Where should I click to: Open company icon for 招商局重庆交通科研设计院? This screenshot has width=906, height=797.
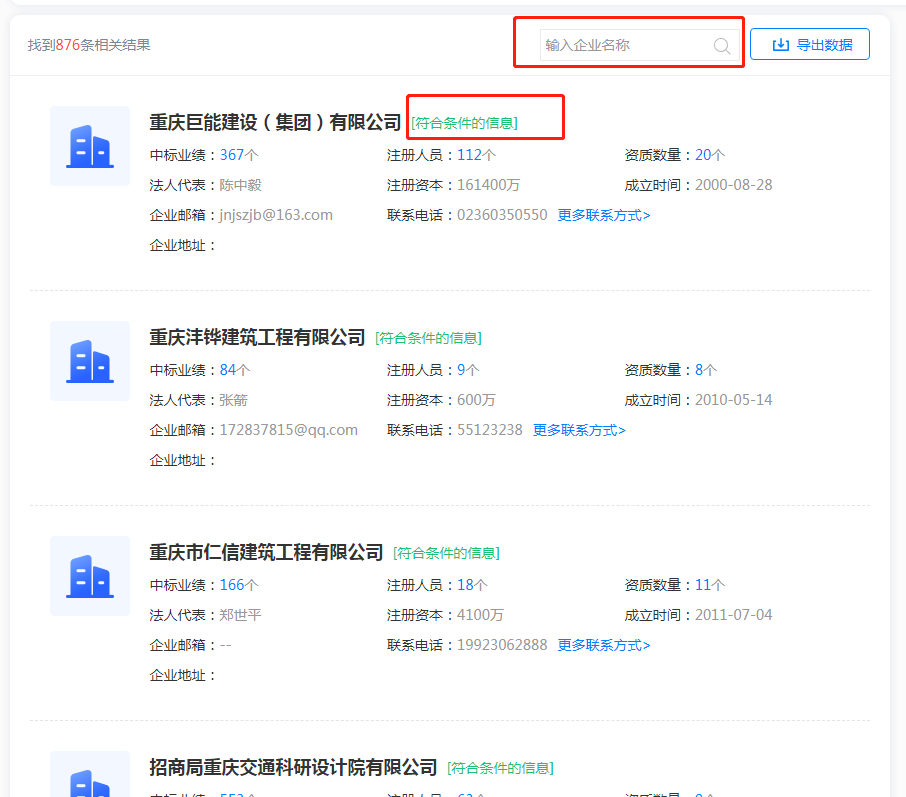[90, 774]
